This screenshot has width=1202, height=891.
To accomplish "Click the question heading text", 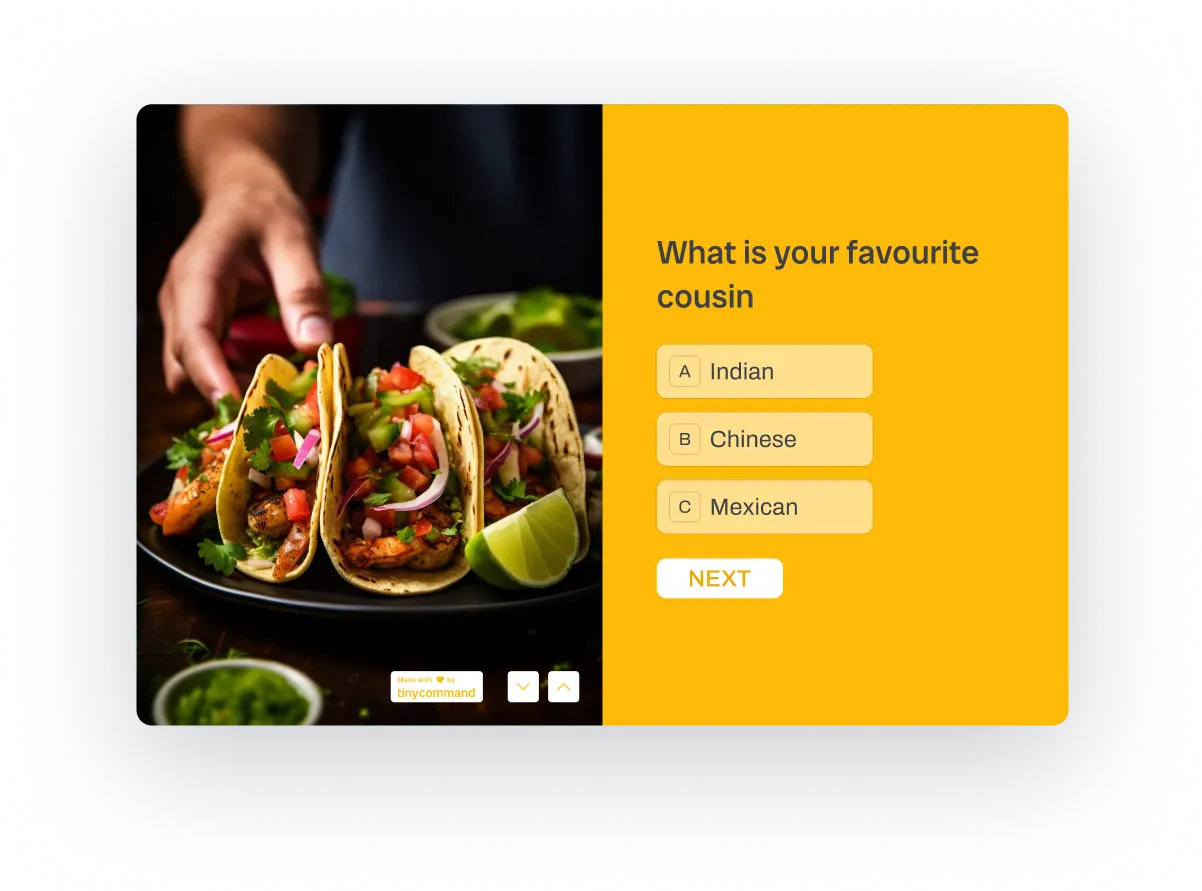I will 817,274.
